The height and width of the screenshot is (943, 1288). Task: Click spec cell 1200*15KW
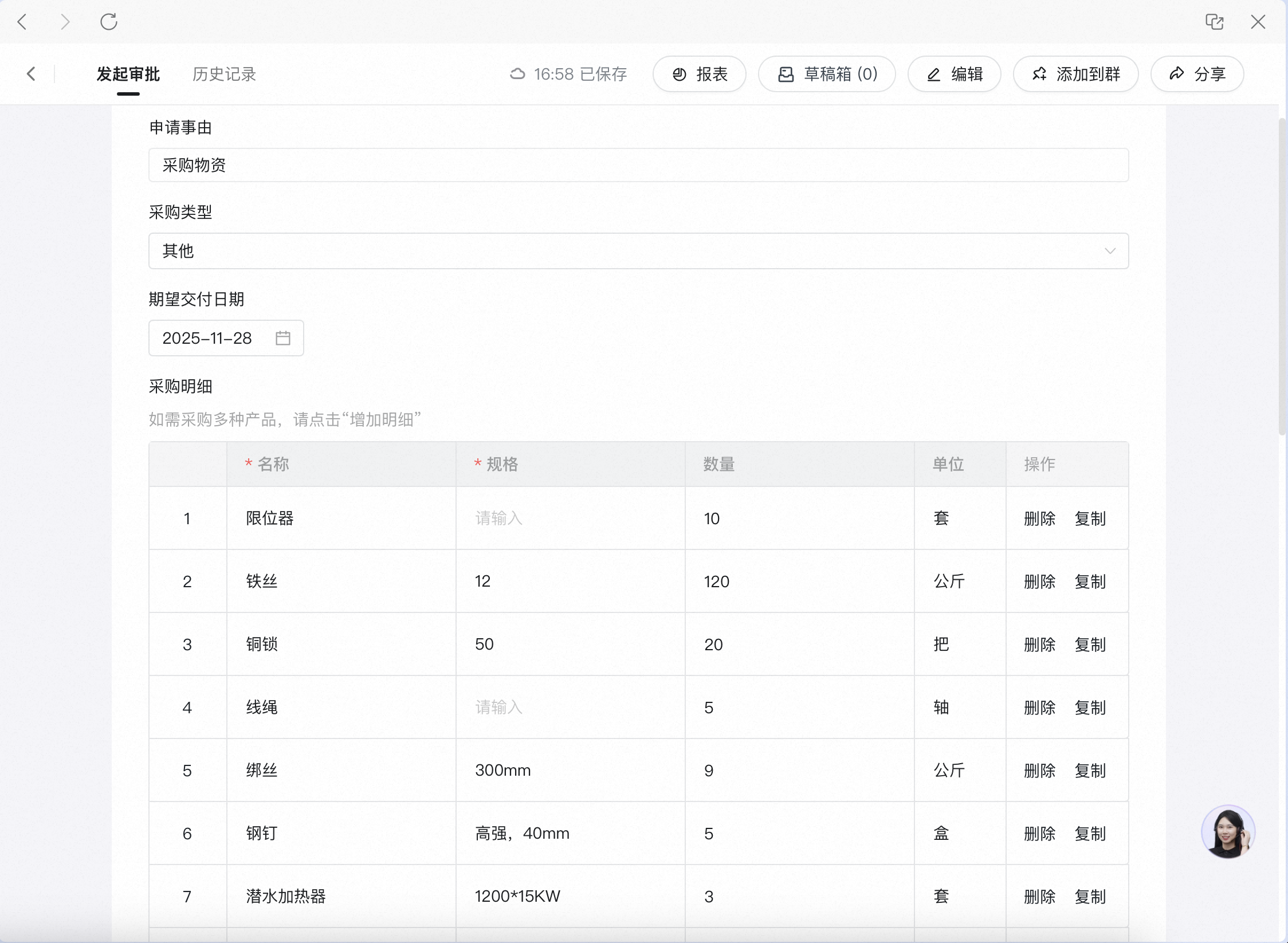571,897
